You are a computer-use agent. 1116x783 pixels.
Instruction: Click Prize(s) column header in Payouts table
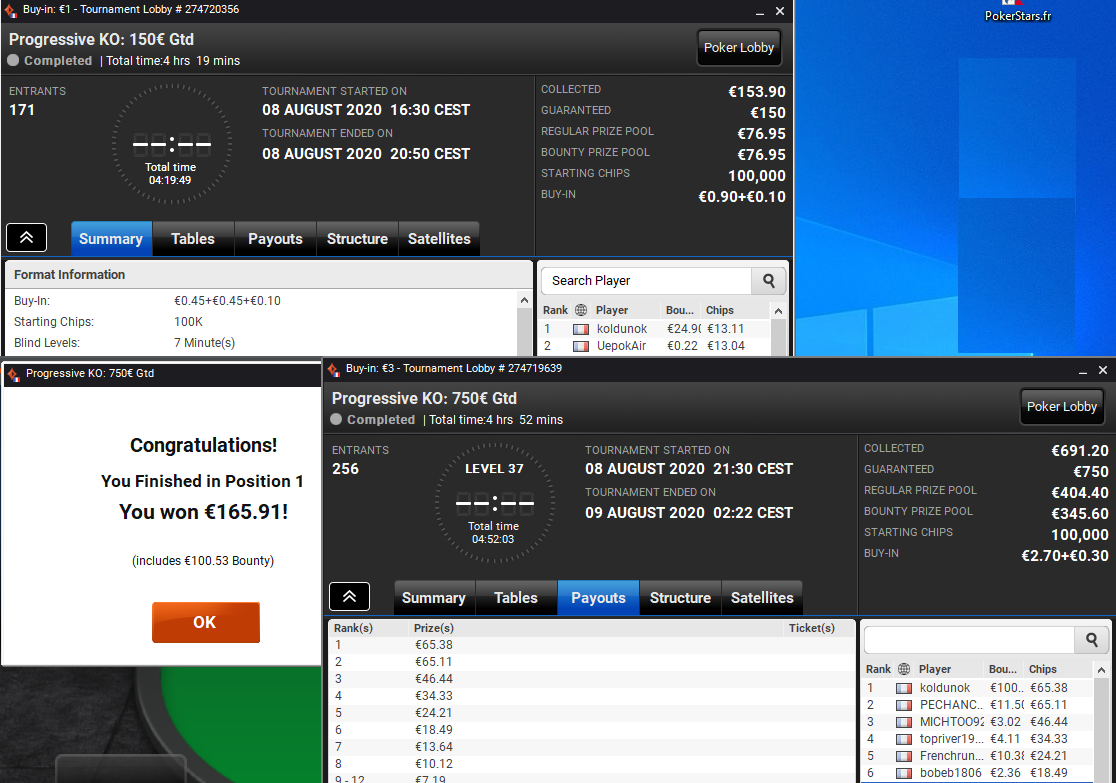433,628
